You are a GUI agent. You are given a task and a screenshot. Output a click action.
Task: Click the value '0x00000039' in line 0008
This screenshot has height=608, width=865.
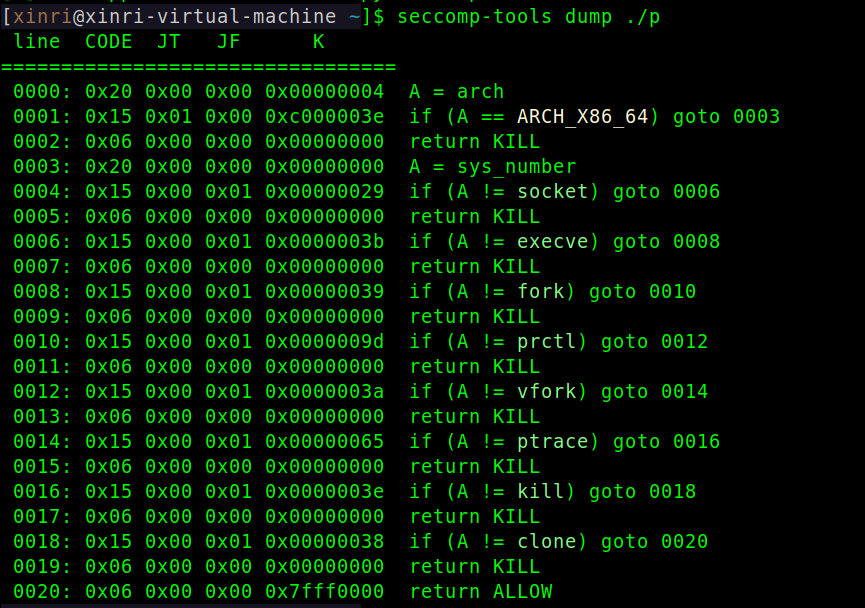(324, 291)
